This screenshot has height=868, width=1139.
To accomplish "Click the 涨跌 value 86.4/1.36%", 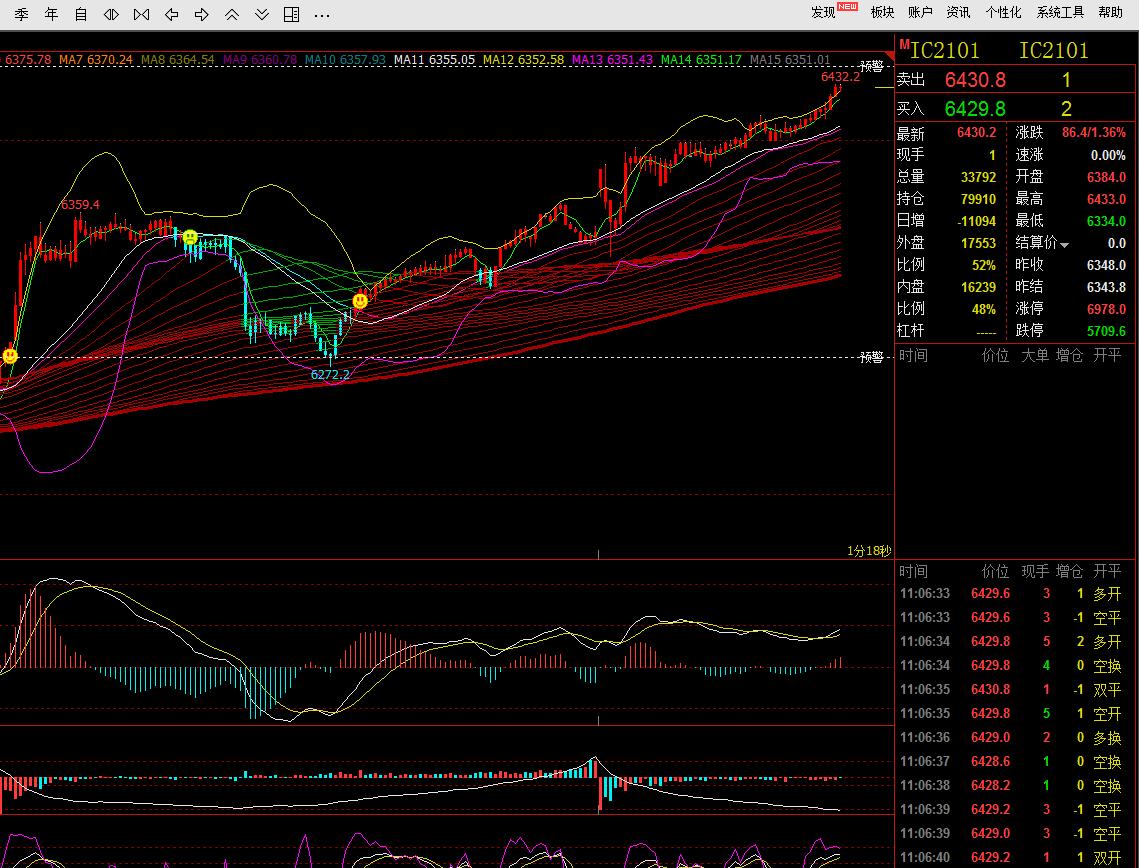I will (1094, 132).
